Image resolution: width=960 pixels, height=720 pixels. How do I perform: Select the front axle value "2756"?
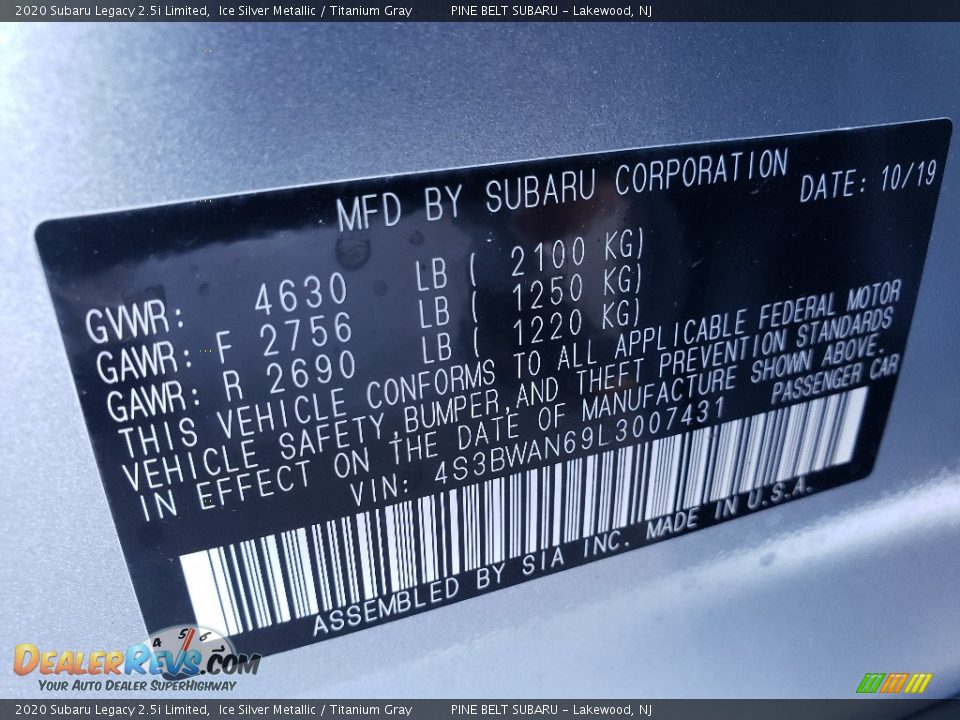pyautogui.click(x=306, y=334)
